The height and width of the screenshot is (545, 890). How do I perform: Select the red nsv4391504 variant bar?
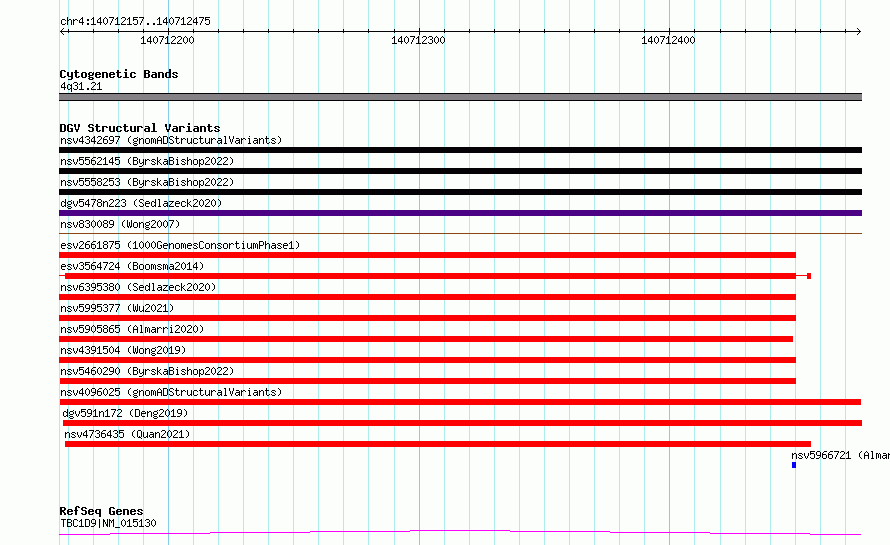pos(427,360)
